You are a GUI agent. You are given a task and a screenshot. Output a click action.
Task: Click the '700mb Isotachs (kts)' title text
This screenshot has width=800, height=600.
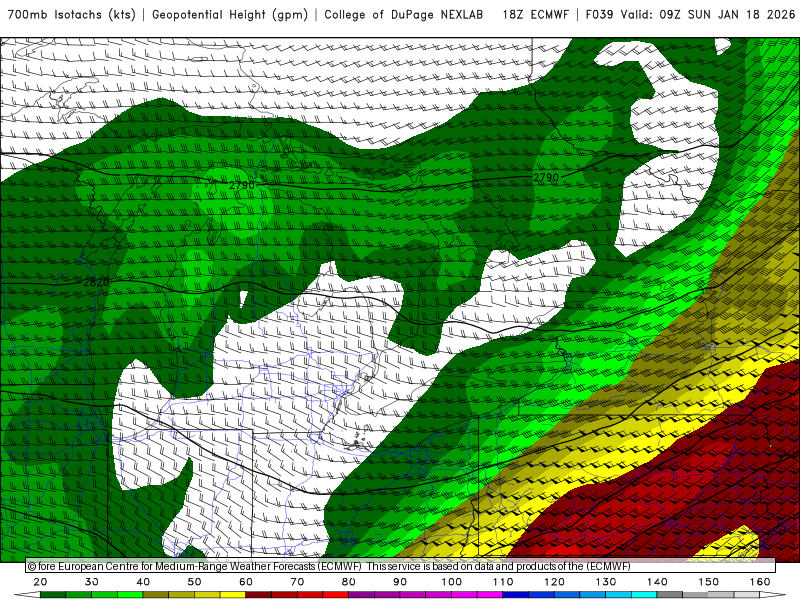click(x=71, y=15)
